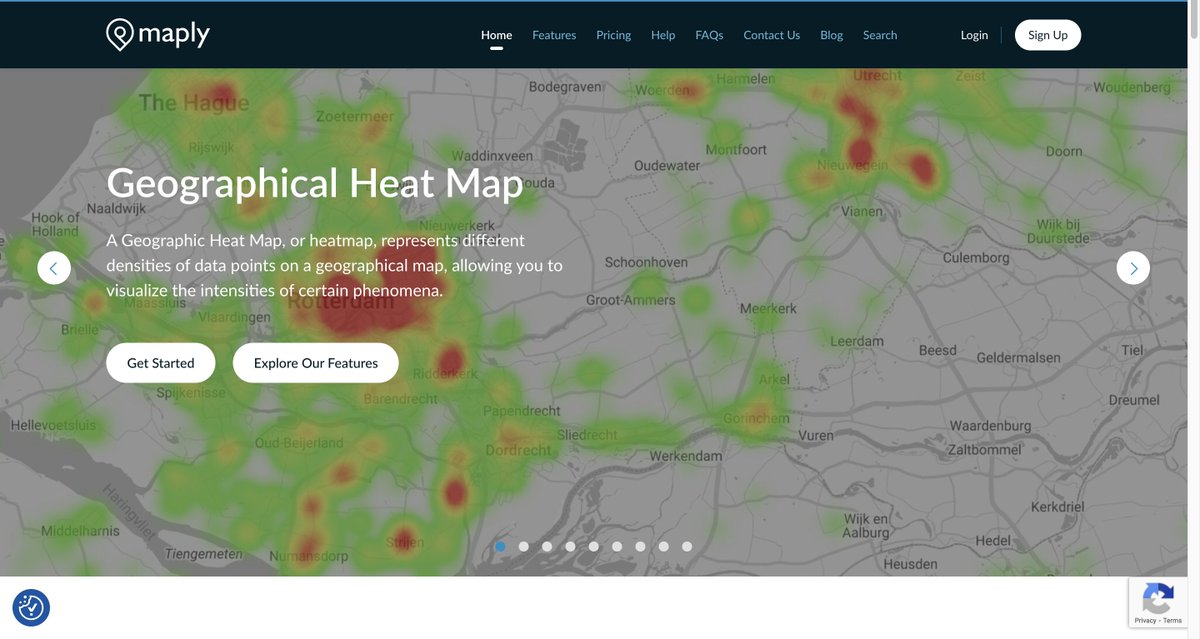
Task: Go to previous carousel slide
Action: point(54,268)
